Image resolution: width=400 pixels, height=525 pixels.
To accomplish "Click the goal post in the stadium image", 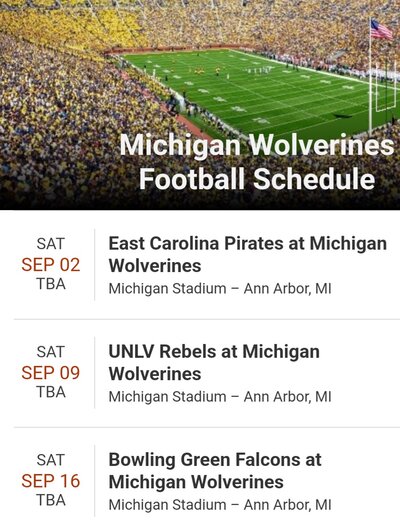I will (384, 95).
